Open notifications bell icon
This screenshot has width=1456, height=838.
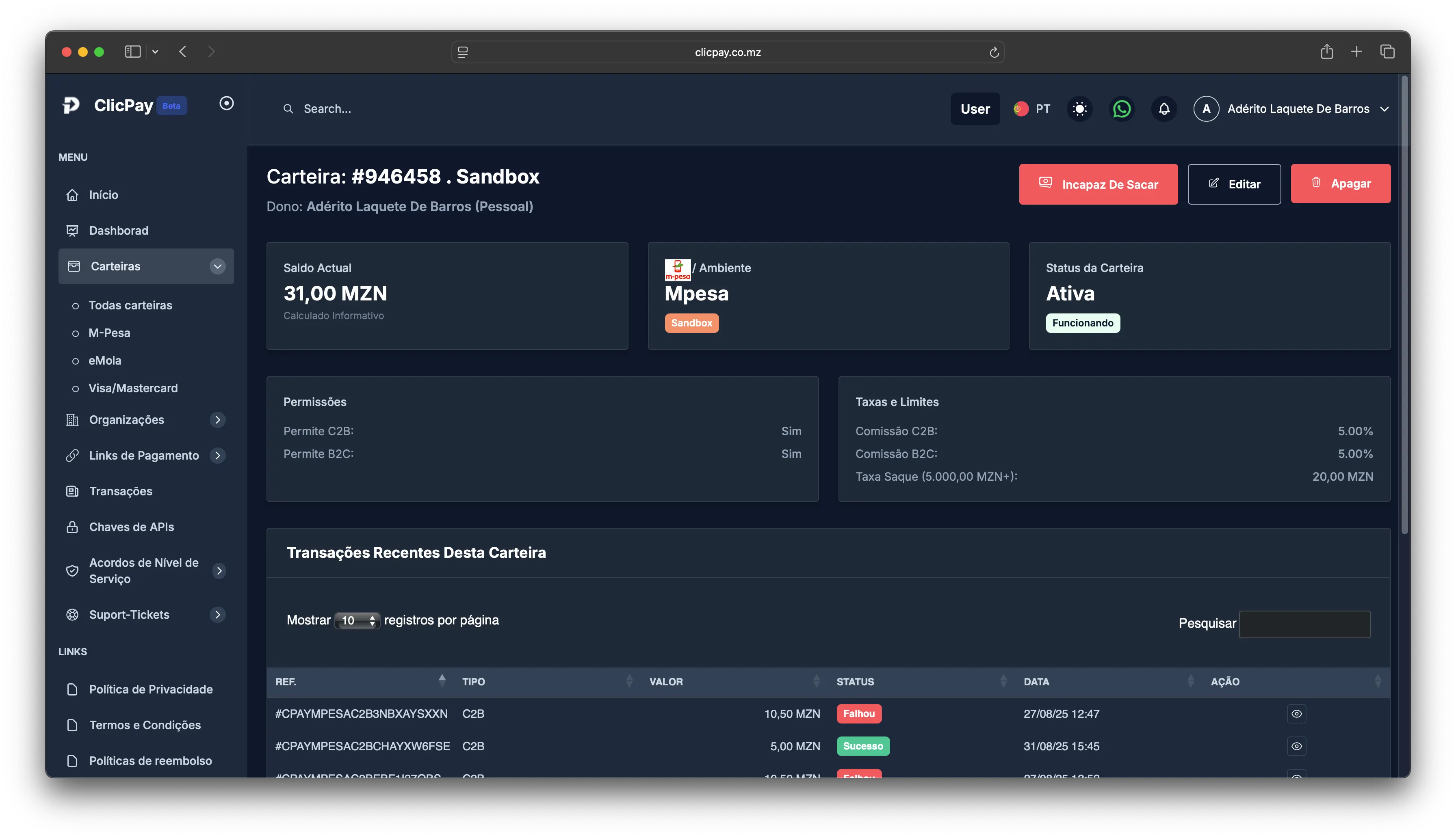[x=1163, y=109]
